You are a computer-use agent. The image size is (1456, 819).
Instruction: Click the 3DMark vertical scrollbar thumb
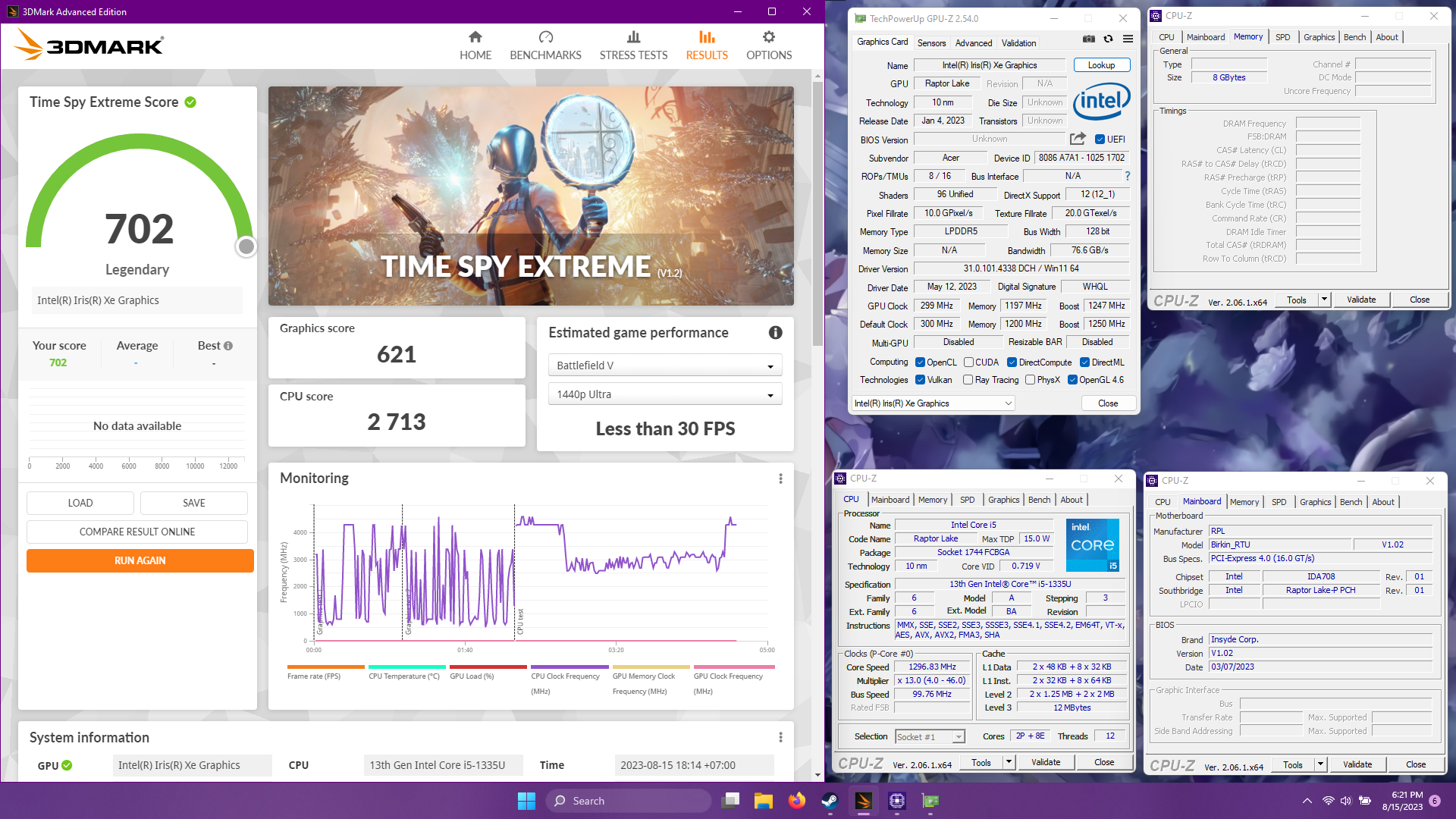pos(817,212)
